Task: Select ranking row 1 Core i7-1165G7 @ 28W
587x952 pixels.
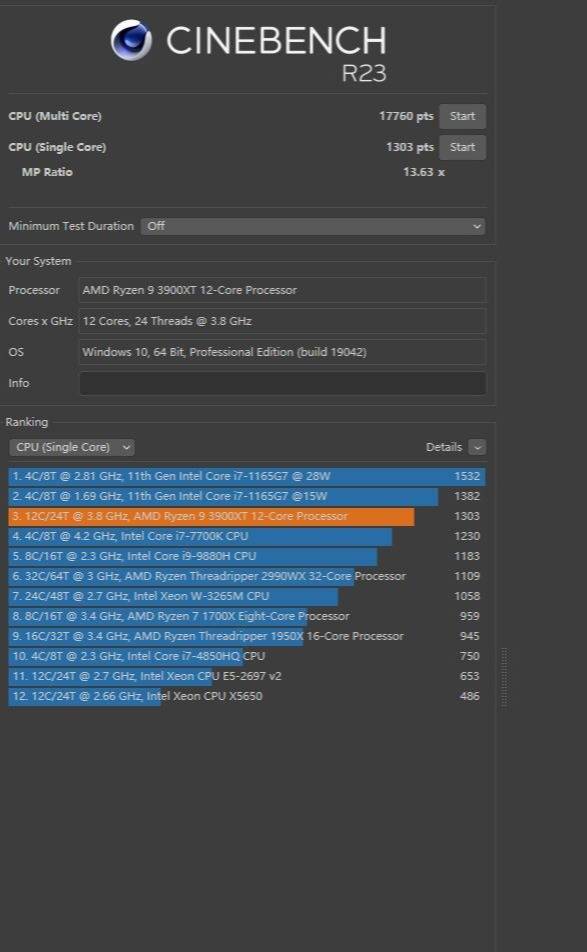Action: coord(247,476)
